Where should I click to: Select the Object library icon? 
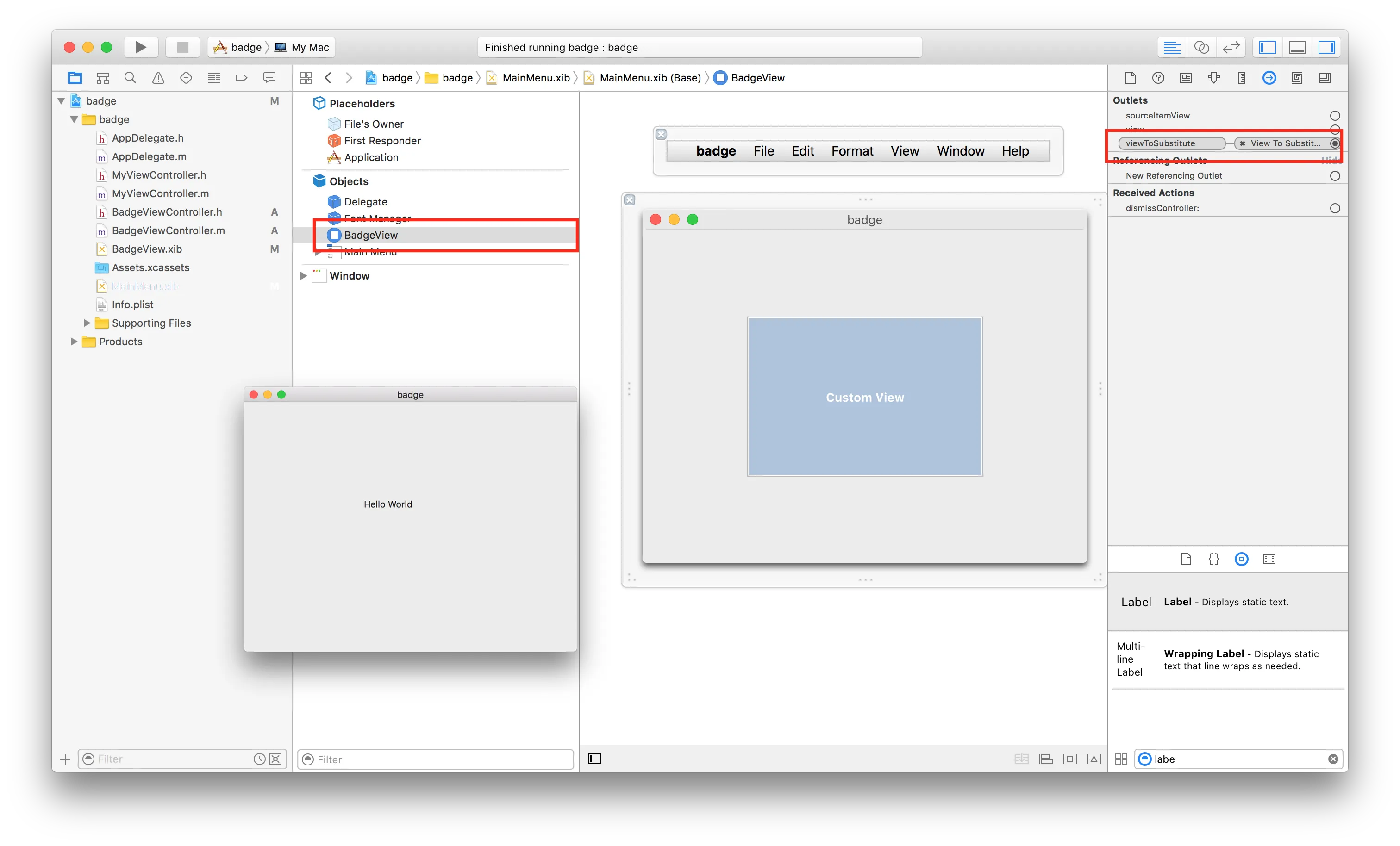1242,559
